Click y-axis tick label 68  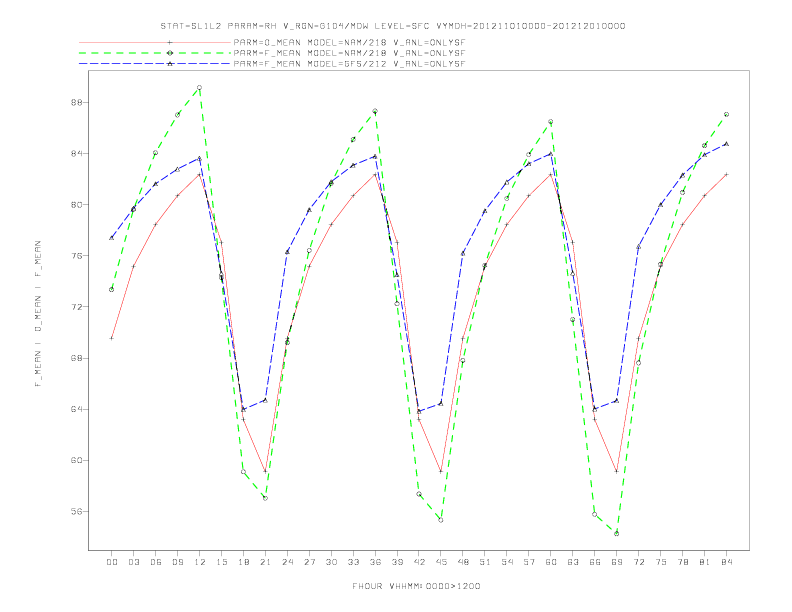tap(77, 358)
